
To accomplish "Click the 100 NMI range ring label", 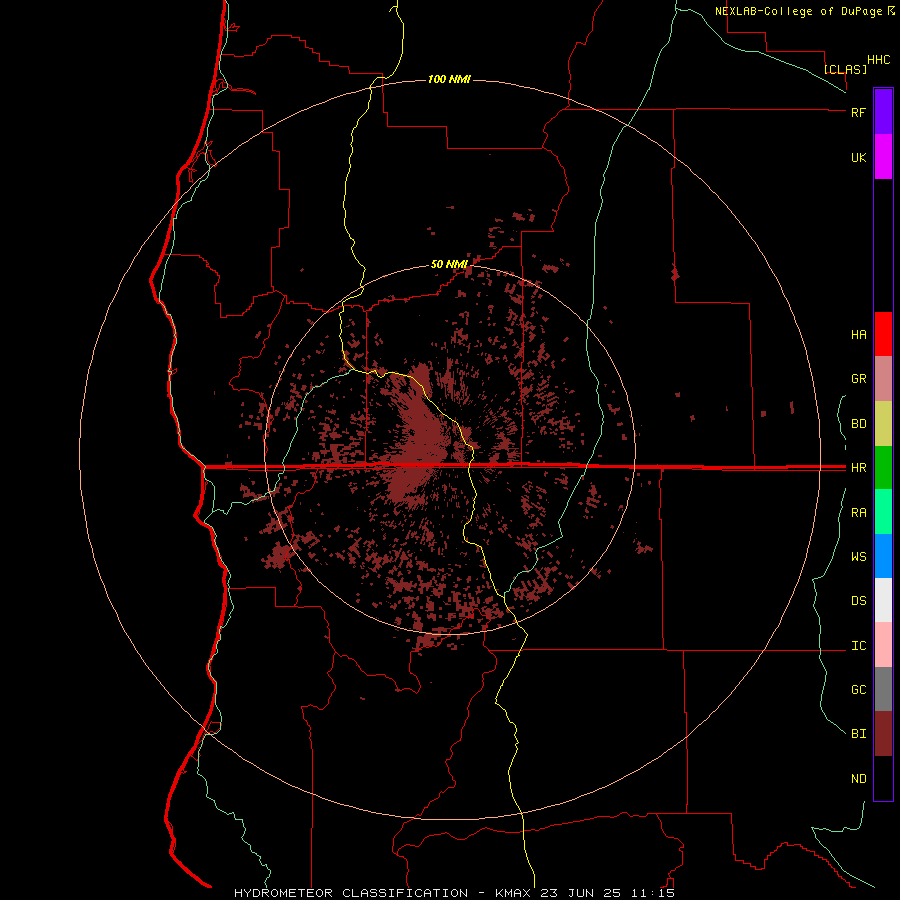I will (x=449, y=79).
